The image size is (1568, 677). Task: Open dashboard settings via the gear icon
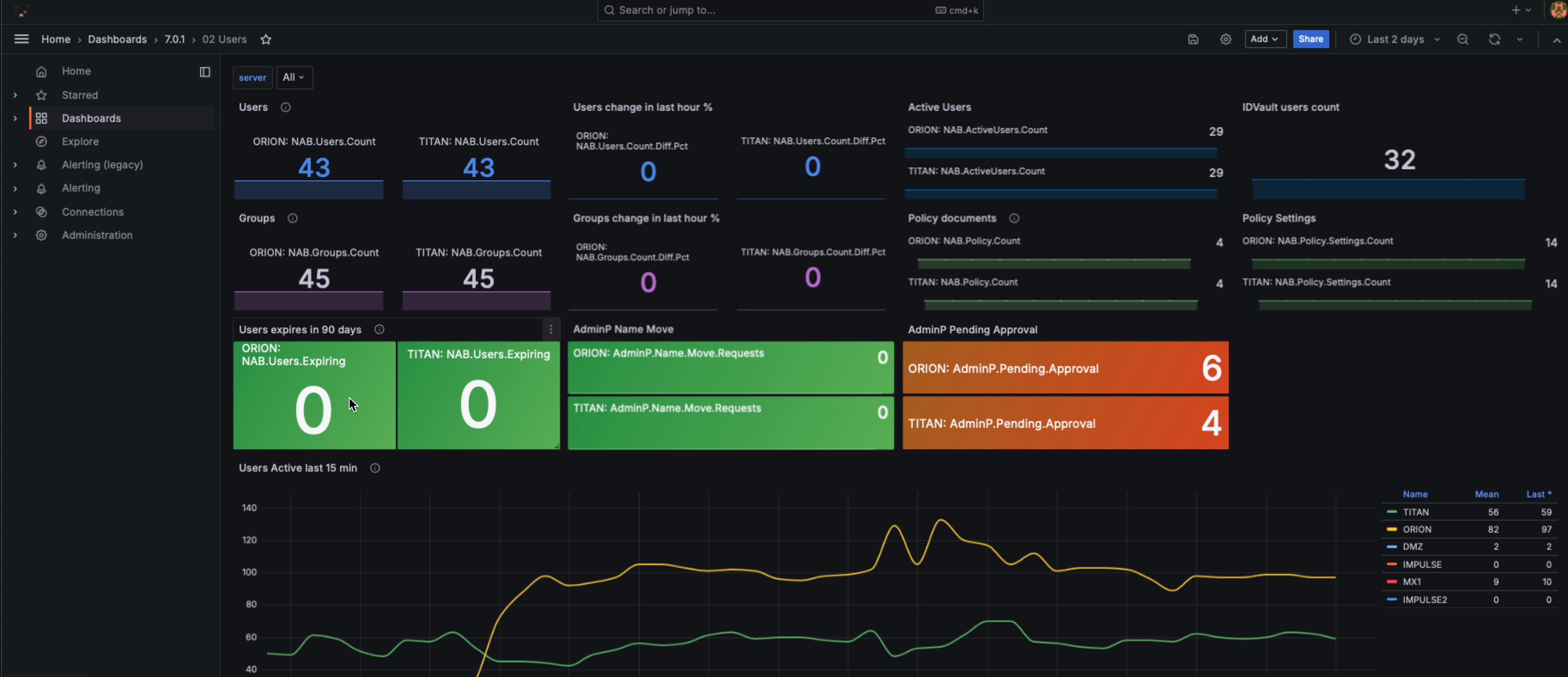coord(1225,39)
